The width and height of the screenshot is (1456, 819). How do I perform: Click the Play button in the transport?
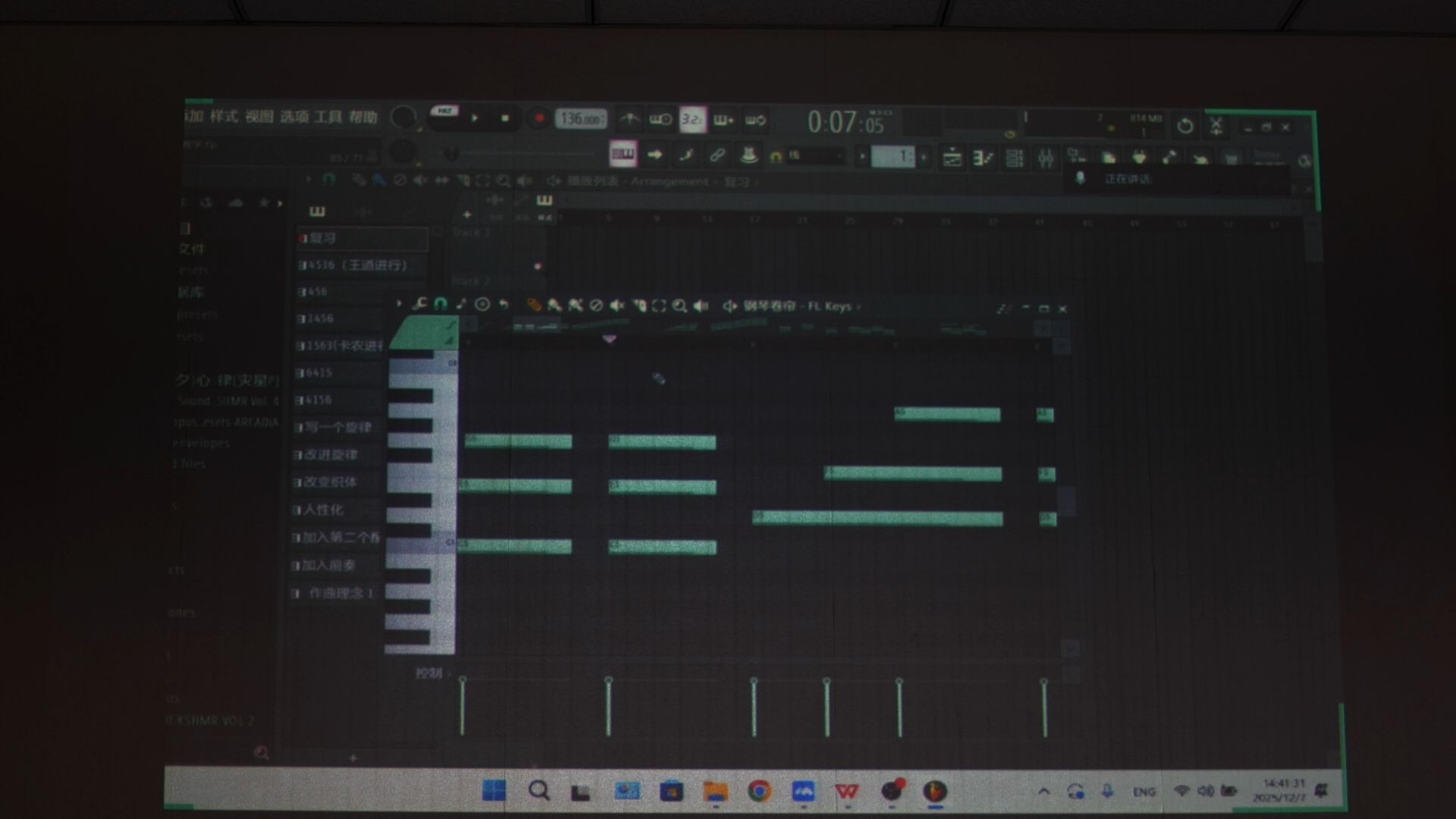[x=475, y=118]
